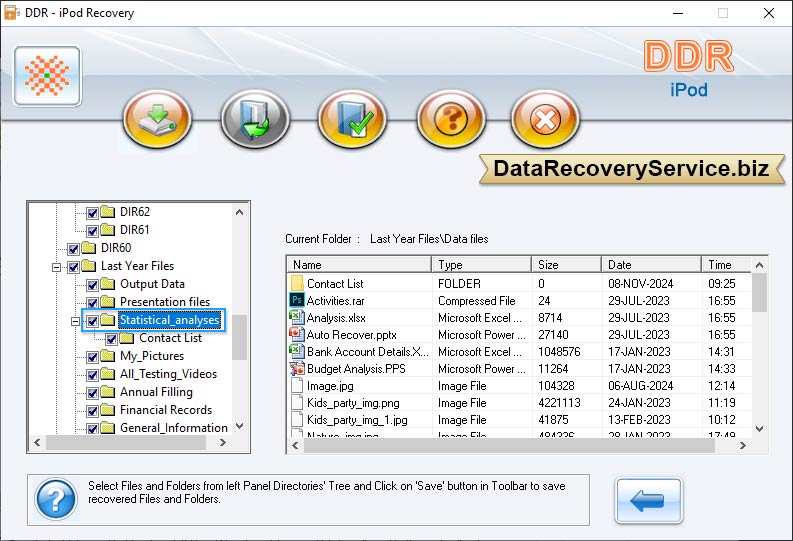793x541 pixels.
Task: Close the DDR iPod Recovery window
Action: [769, 13]
